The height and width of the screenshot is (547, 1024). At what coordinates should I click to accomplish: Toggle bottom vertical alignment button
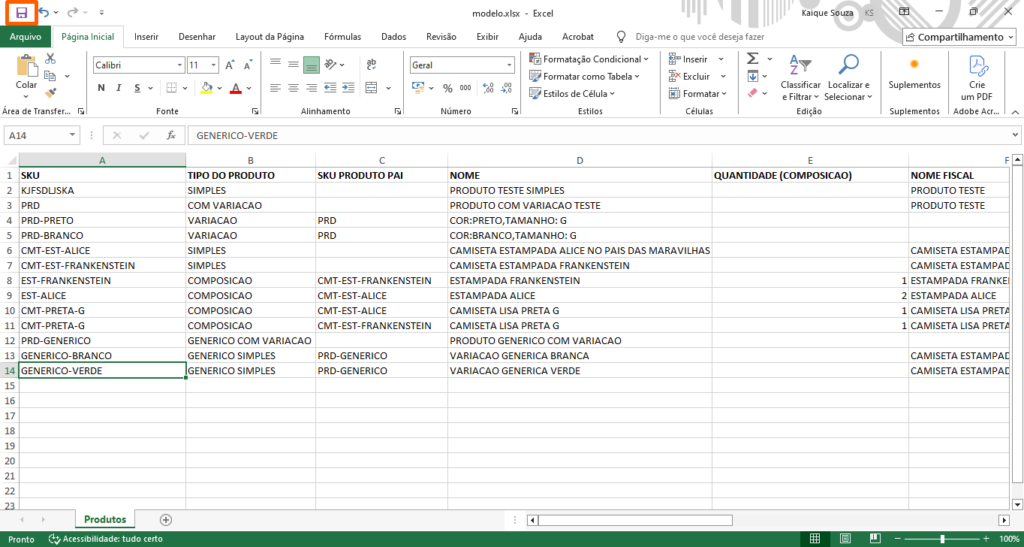click(311, 65)
